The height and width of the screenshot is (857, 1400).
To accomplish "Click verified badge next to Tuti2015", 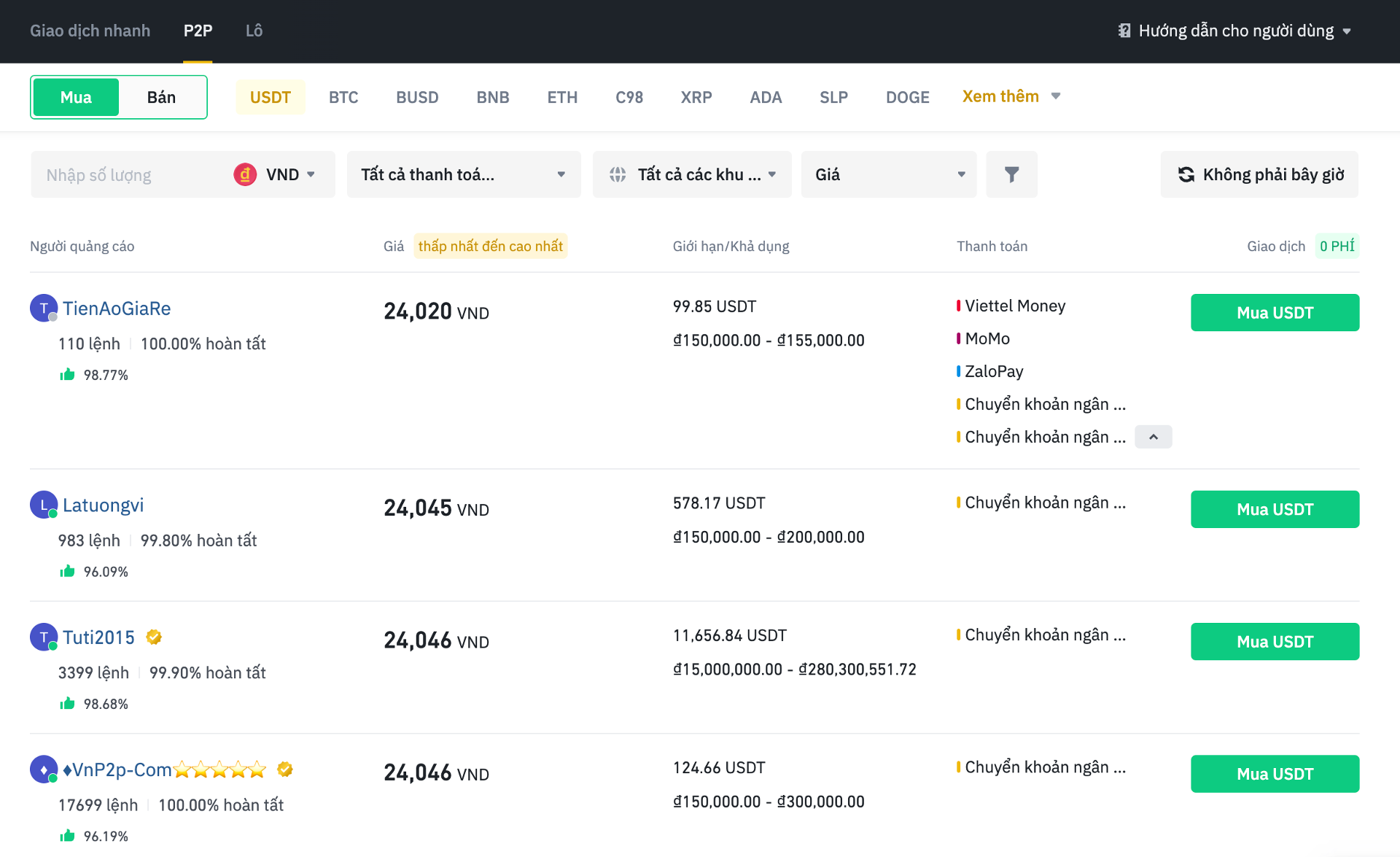I will 154,637.
